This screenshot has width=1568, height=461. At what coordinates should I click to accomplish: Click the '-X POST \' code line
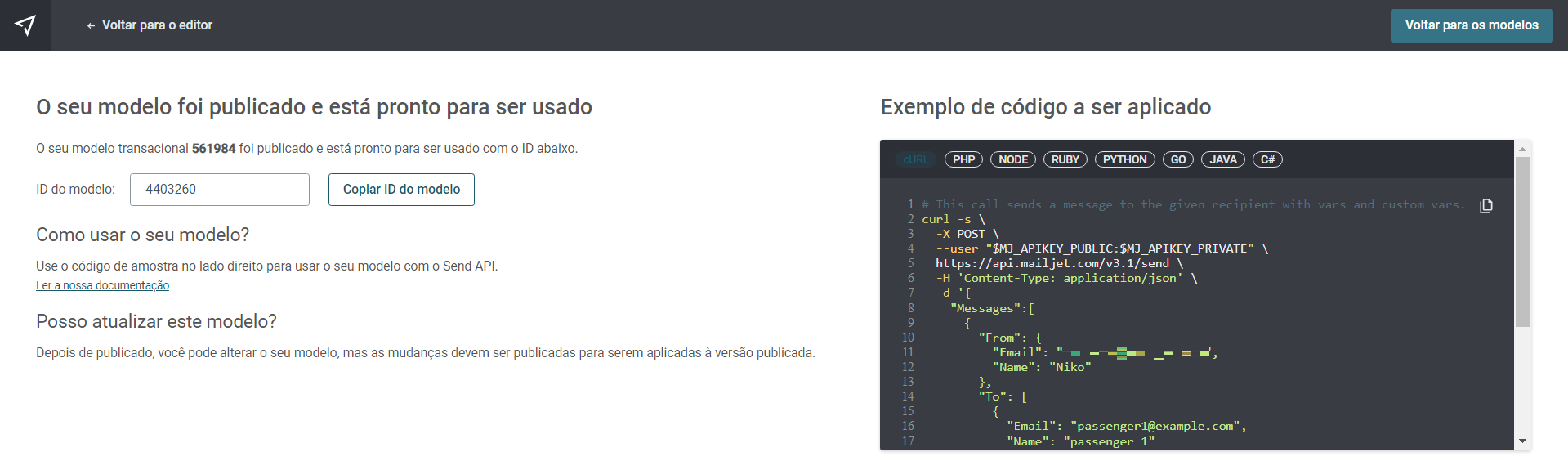click(967, 234)
